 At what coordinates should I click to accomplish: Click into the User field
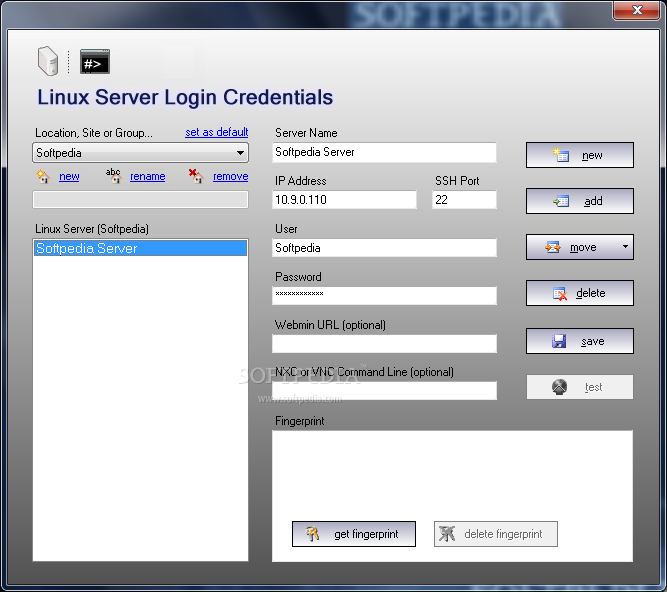[x=384, y=248]
